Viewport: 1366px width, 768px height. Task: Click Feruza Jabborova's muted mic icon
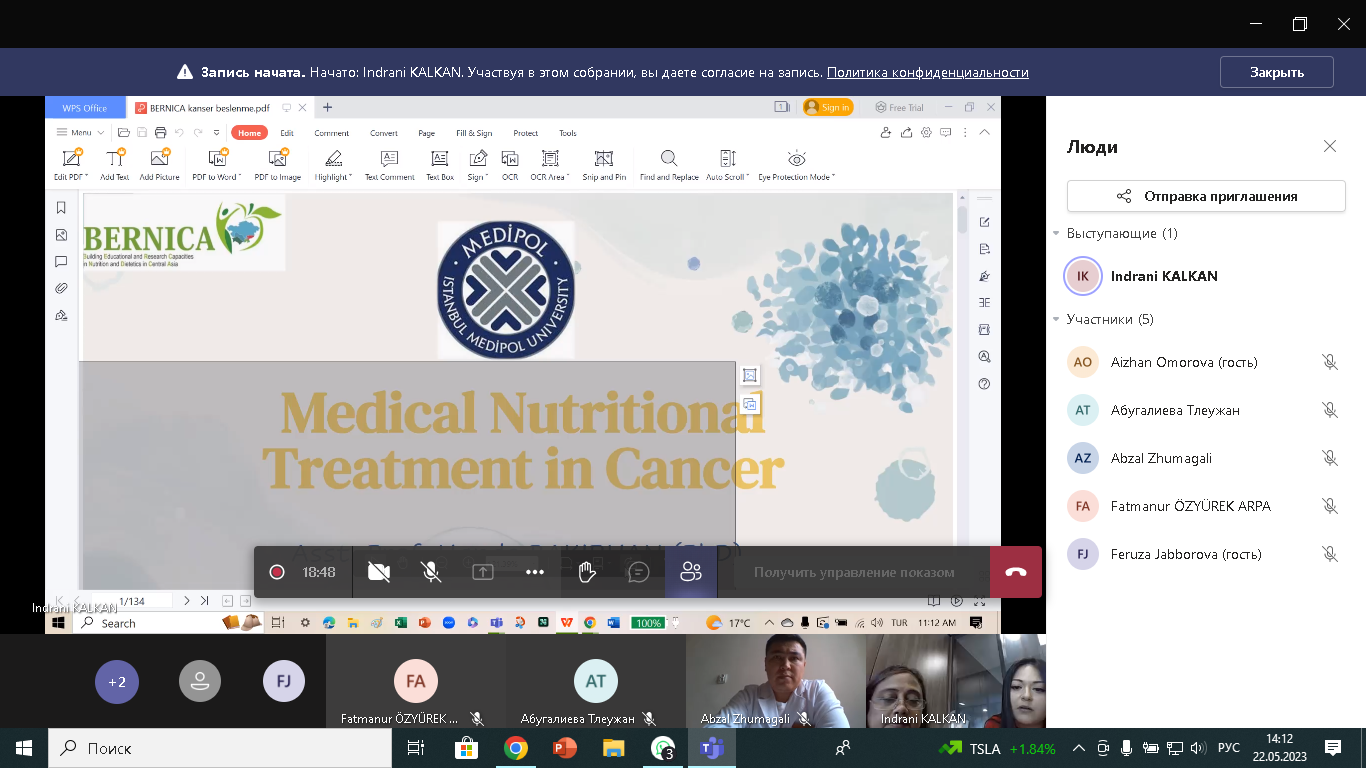click(x=1330, y=553)
